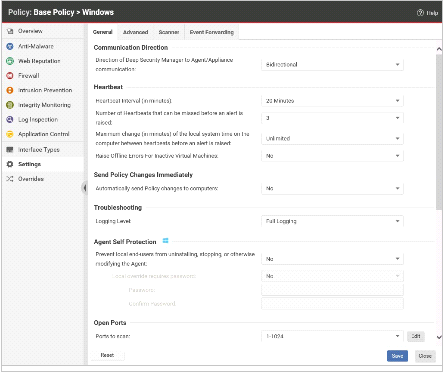Click the Help icon in header

click(x=420, y=13)
